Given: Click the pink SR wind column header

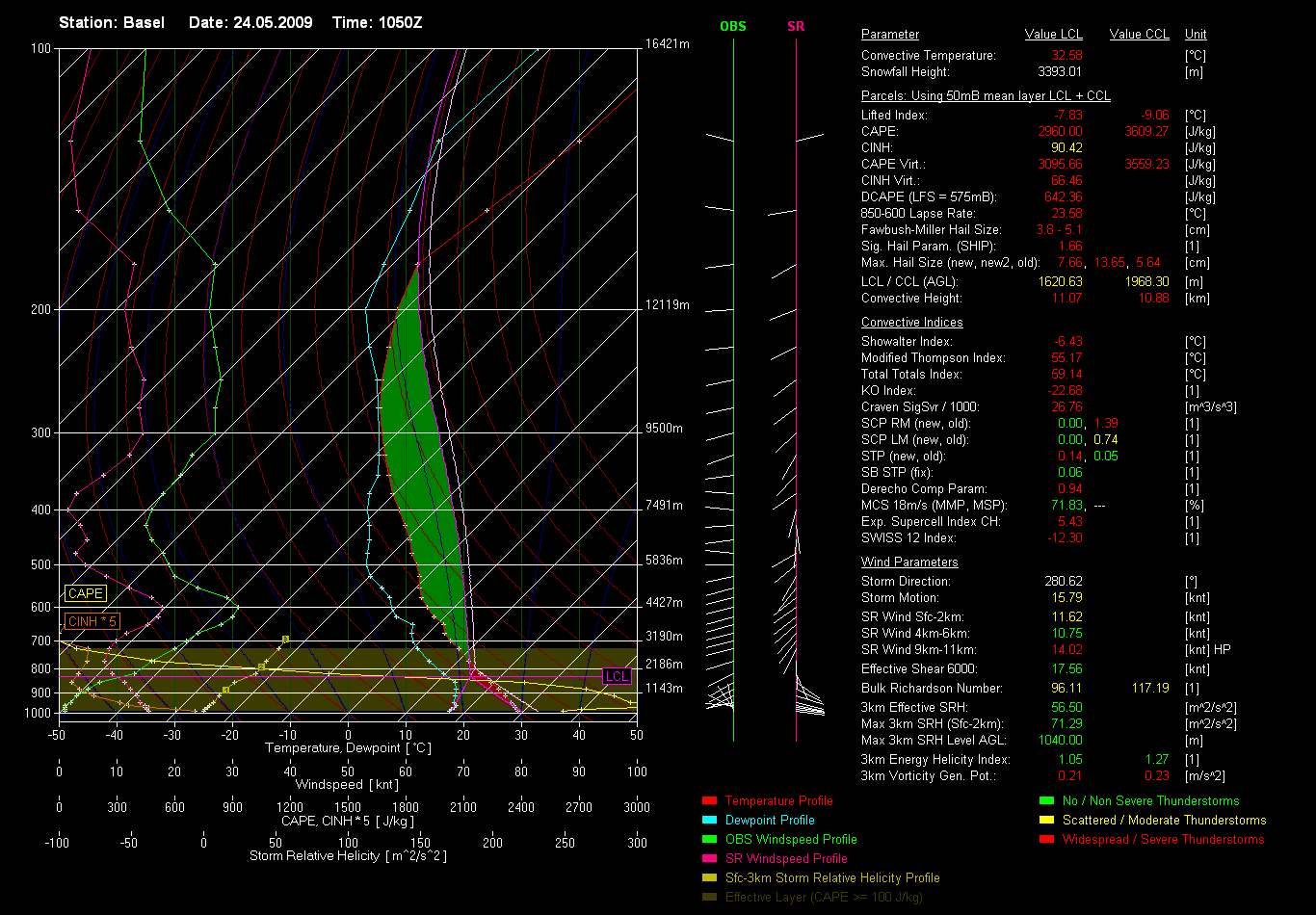Looking at the screenshot, I should (x=796, y=26).
